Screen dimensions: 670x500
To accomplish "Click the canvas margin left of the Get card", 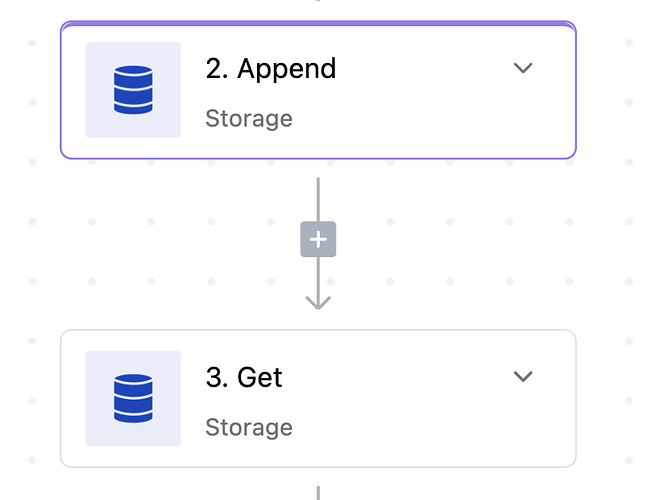I will point(30,398).
